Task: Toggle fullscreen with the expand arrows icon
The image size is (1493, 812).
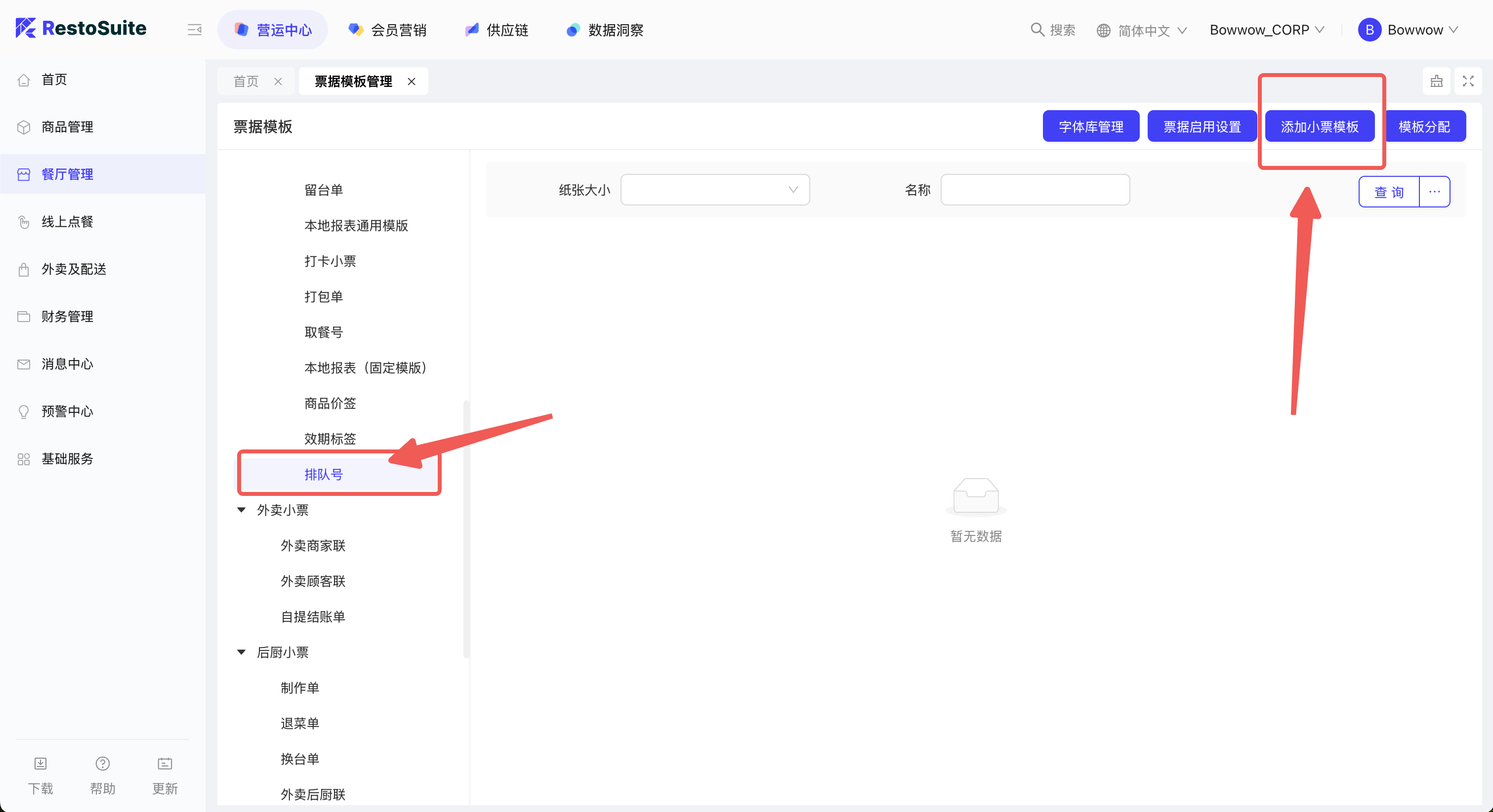Action: click(1468, 81)
